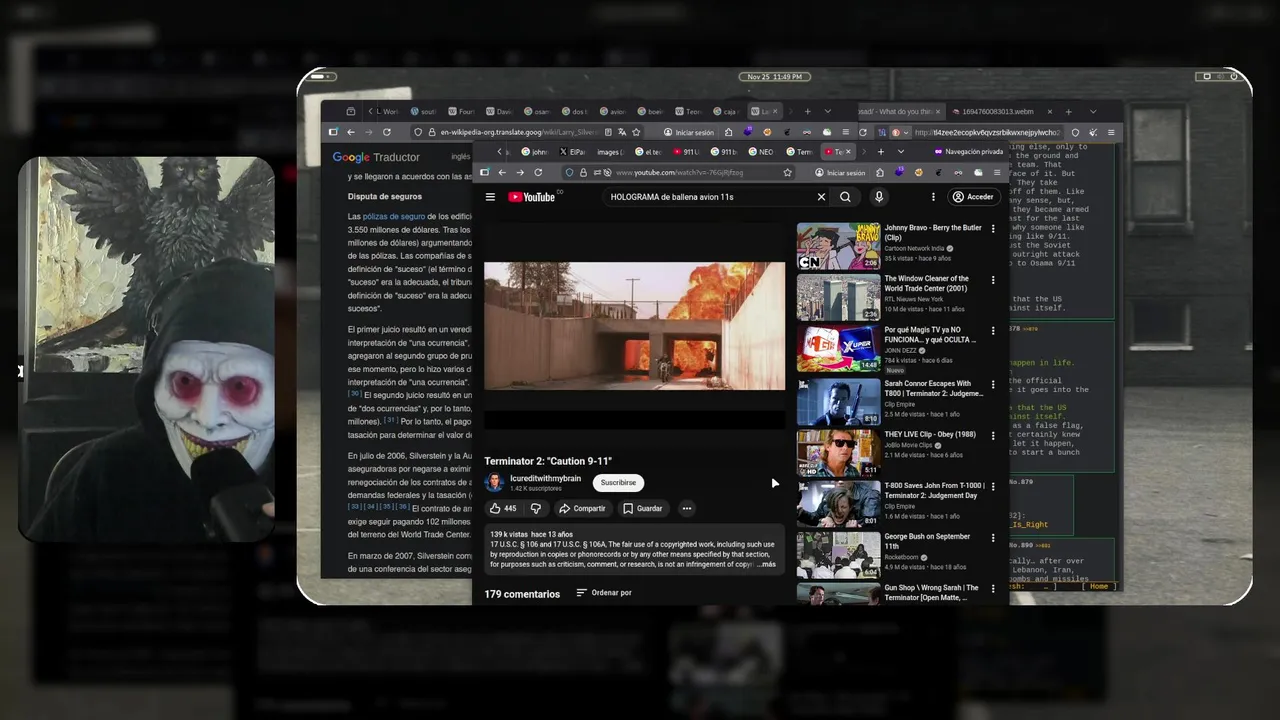Open the THEY LIVE Clip Obey thumbnail
The image size is (1280, 720).
coord(838,452)
